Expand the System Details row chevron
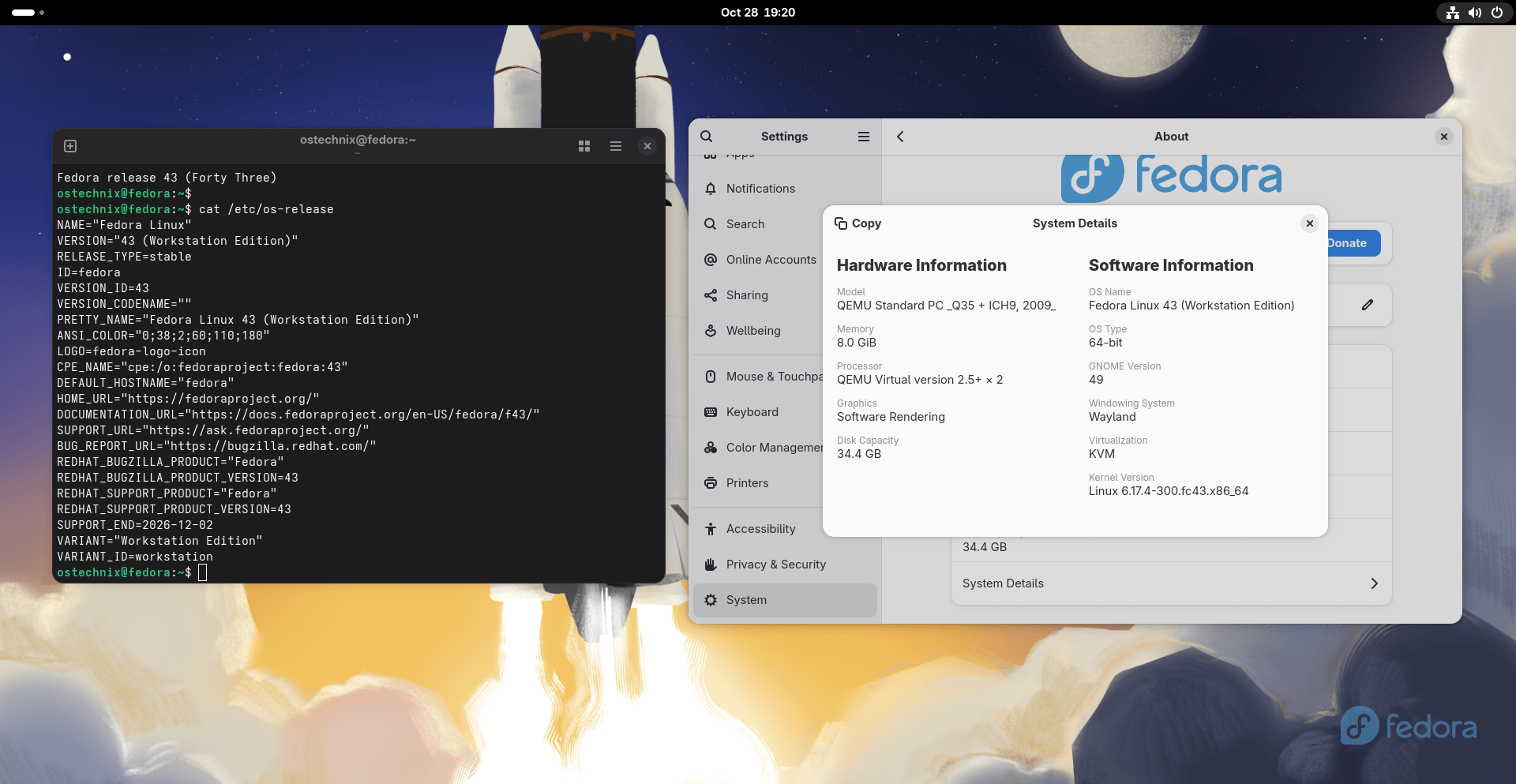The height and width of the screenshot is (784, 1516). coord(1374,583)
